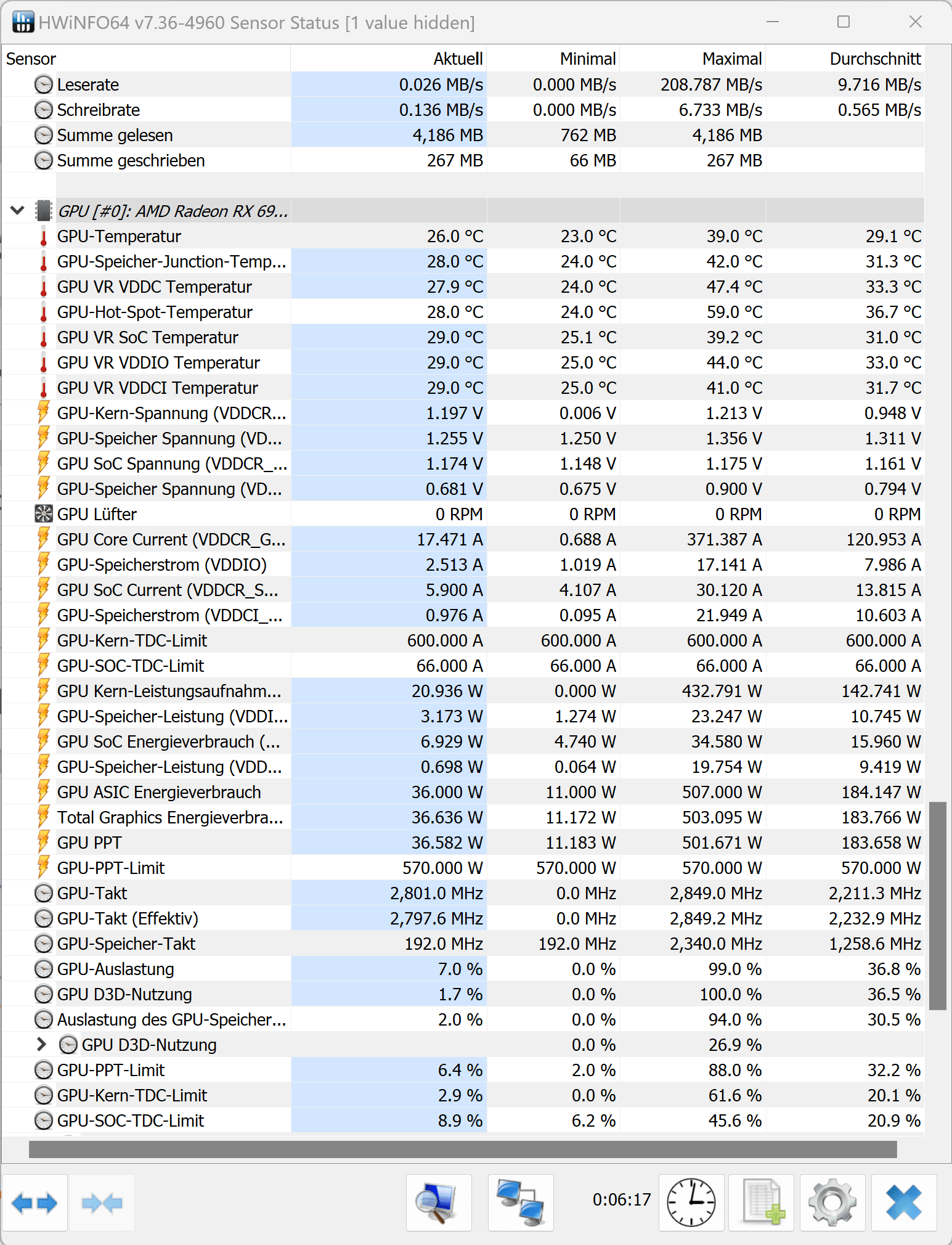
Task: Click the GPU chip icon in group header
Action: click(x=43, y=211)
